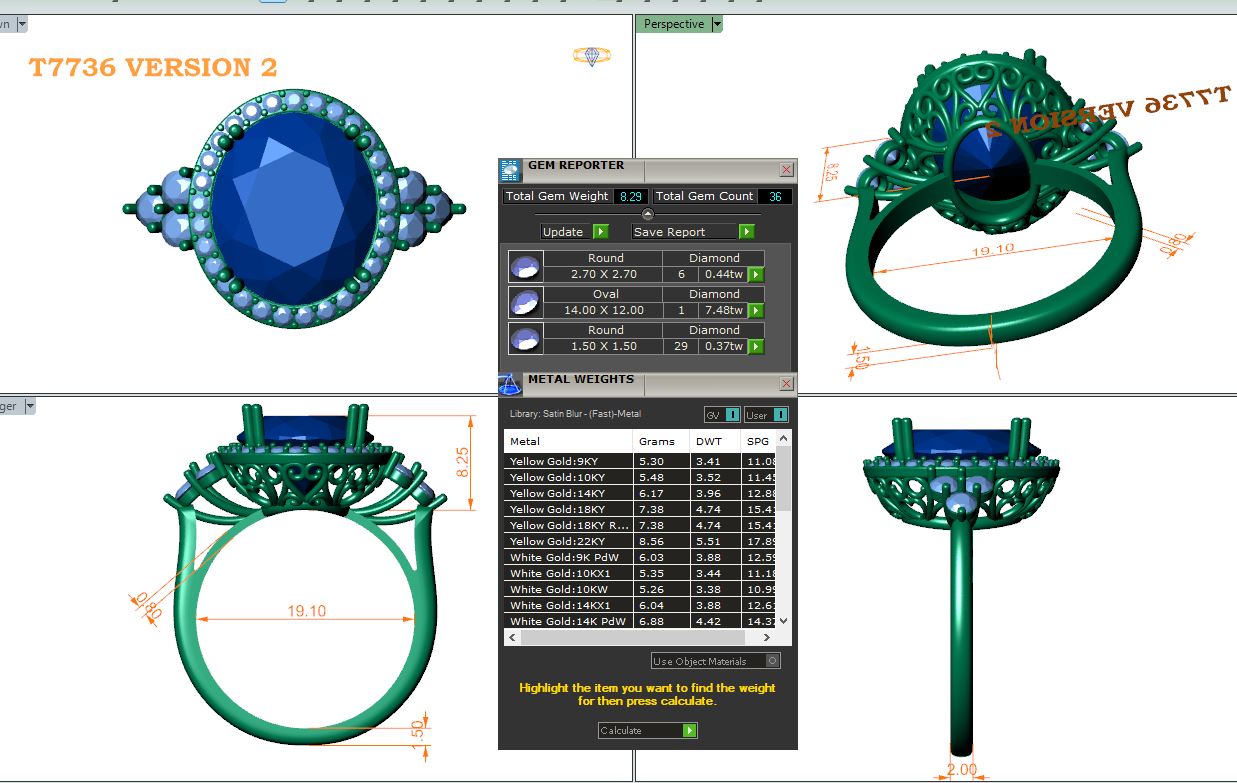Select the 14.00 x 12.00 oval gem thumbnail
Image resolution: width=1237 pixels, height=783 pixels.
point(525,302)
